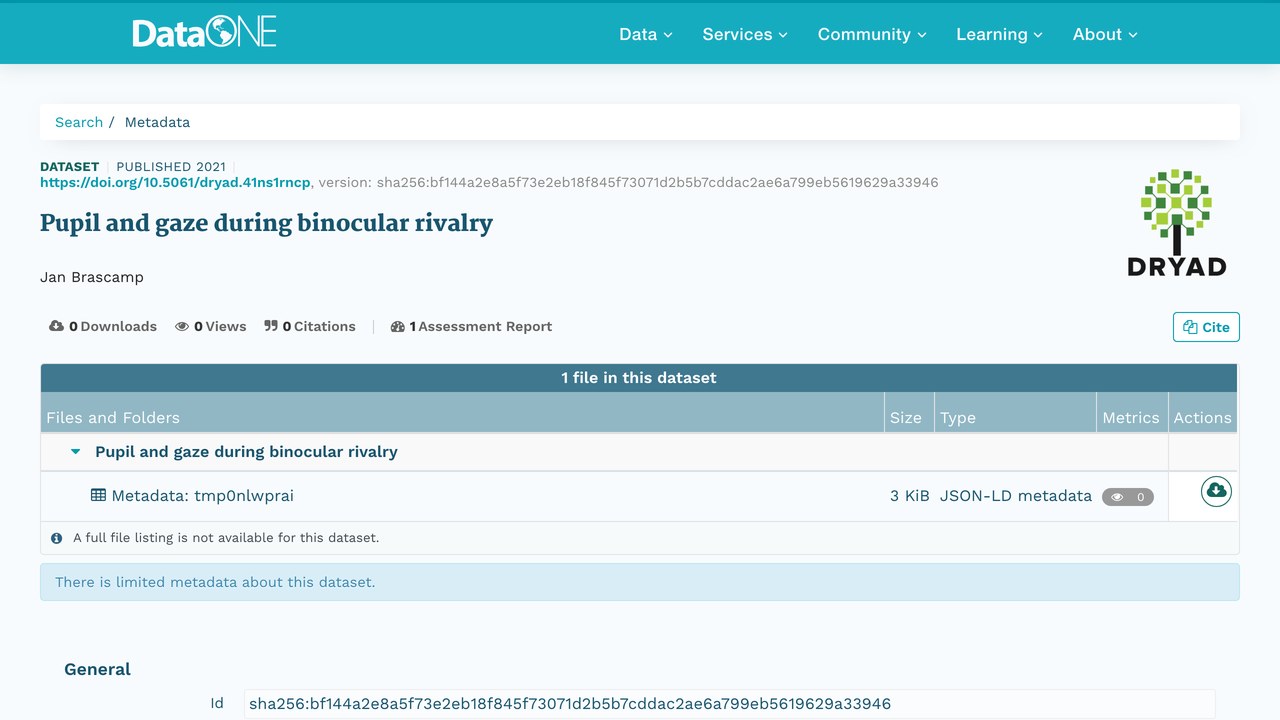
Task: Expand the Learning menu
Action: coord(999,34)
